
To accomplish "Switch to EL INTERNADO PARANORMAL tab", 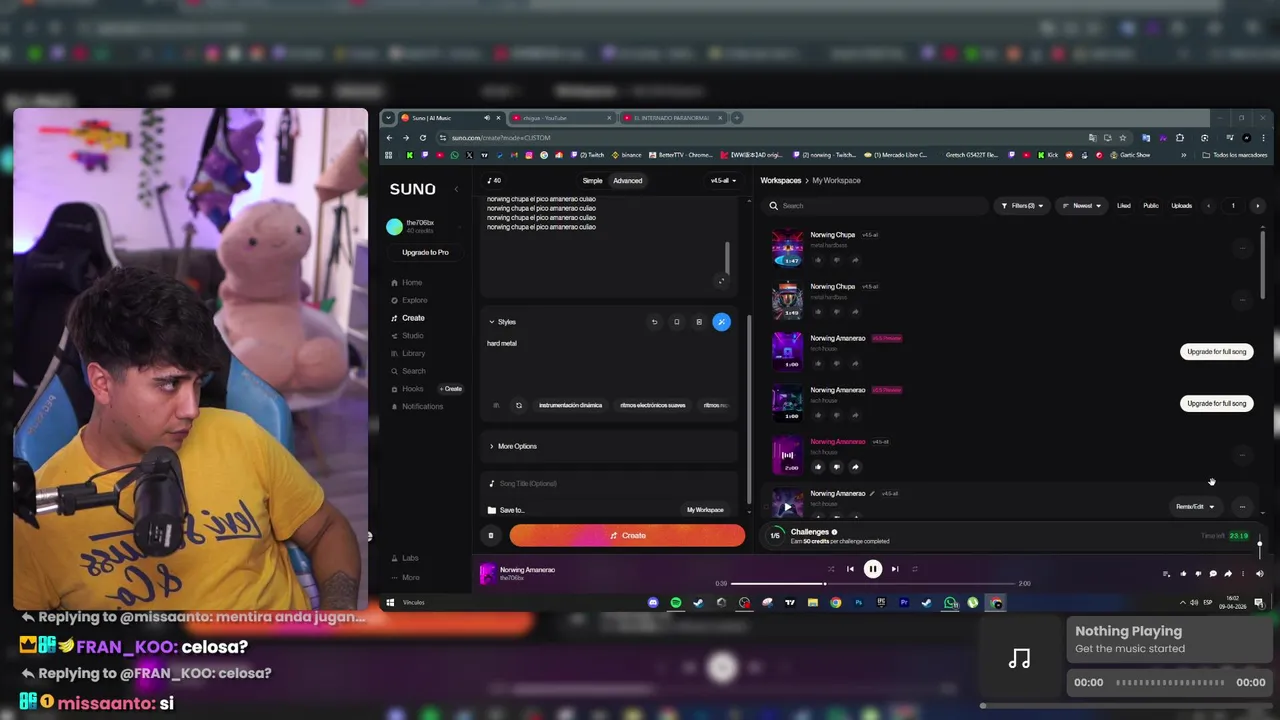I will pos(672,118).
